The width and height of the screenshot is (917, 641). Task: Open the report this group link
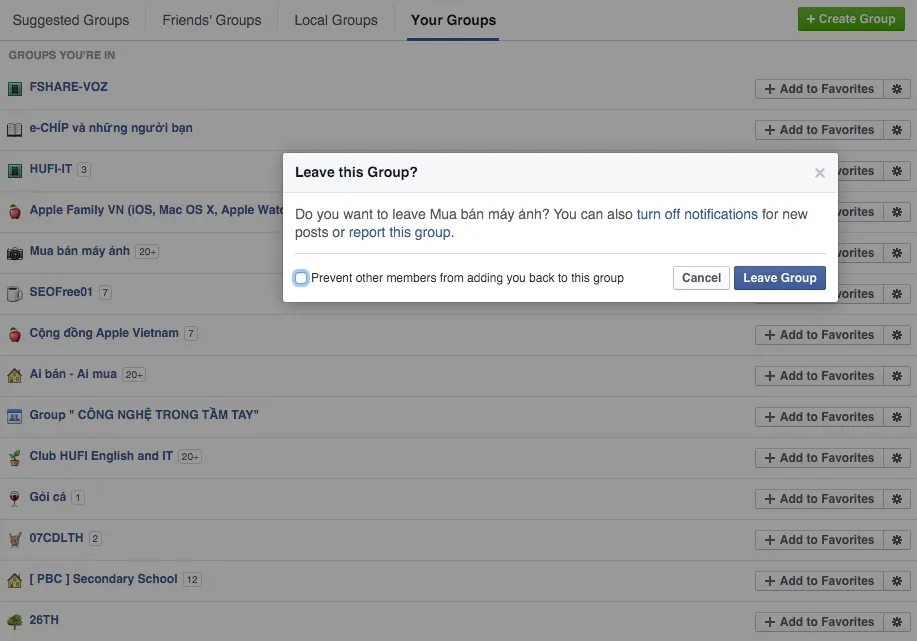(x=398, y=232)
